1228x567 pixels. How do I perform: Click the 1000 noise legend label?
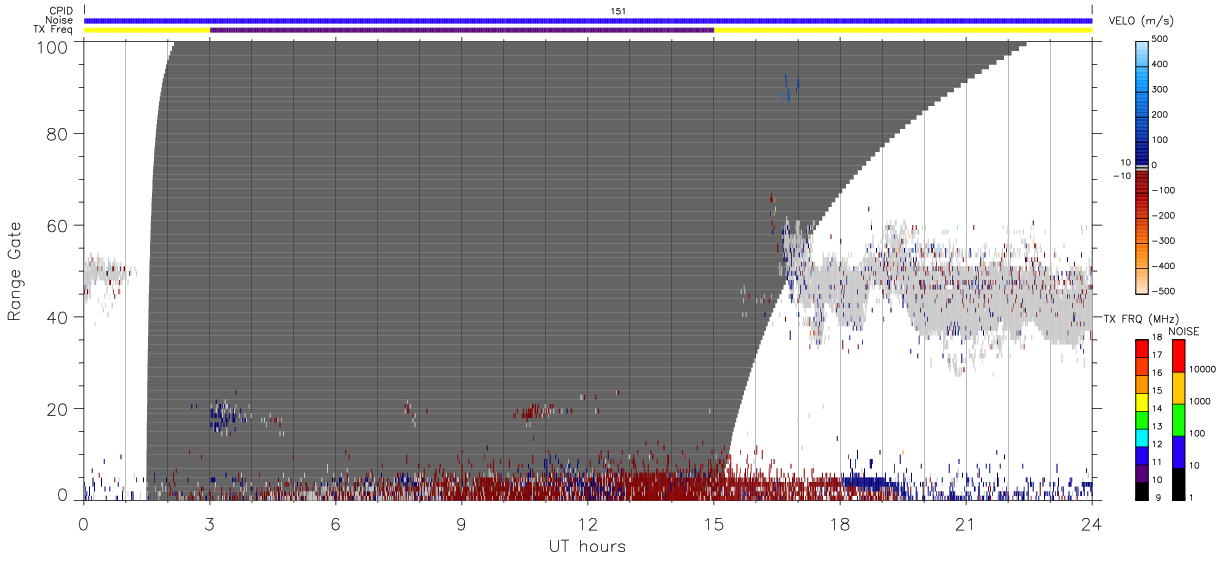click(x=1201, y=401)
